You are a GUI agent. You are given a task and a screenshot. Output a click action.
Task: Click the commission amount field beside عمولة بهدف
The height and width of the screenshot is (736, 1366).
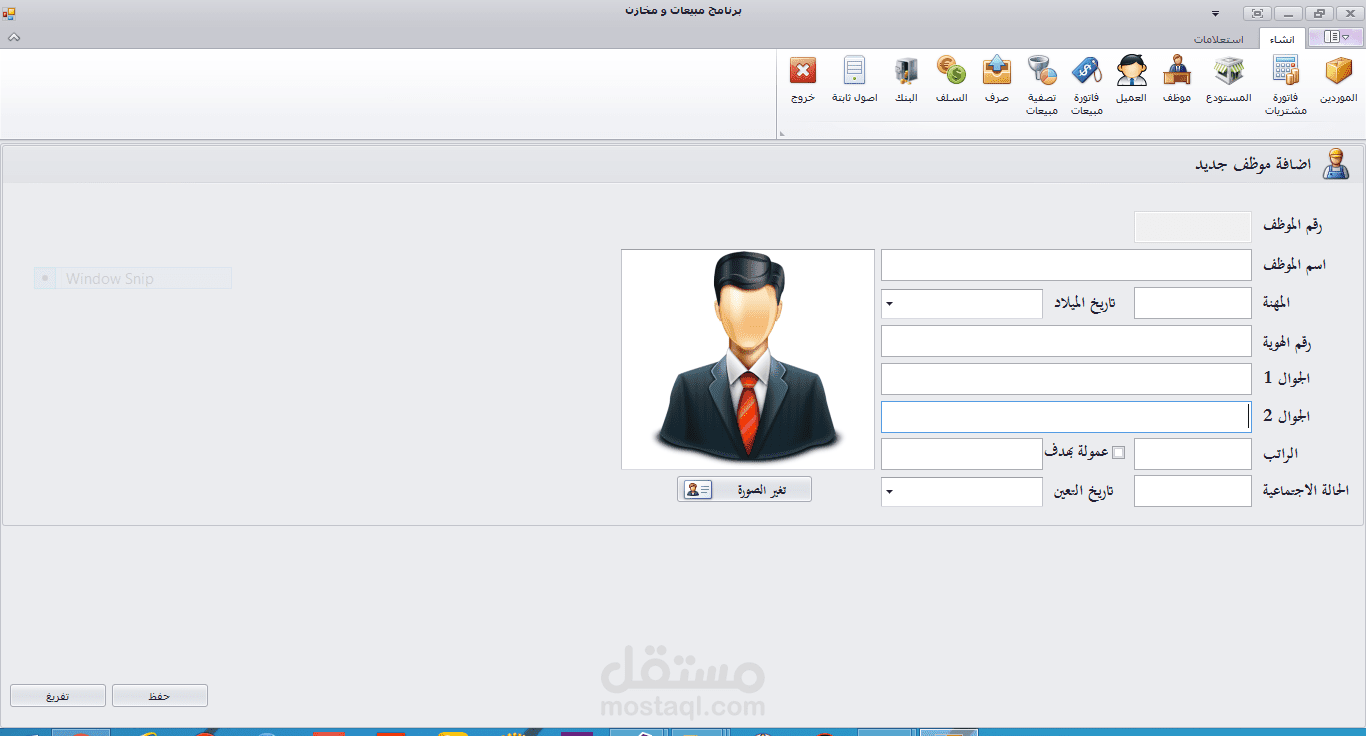point(962,454)
